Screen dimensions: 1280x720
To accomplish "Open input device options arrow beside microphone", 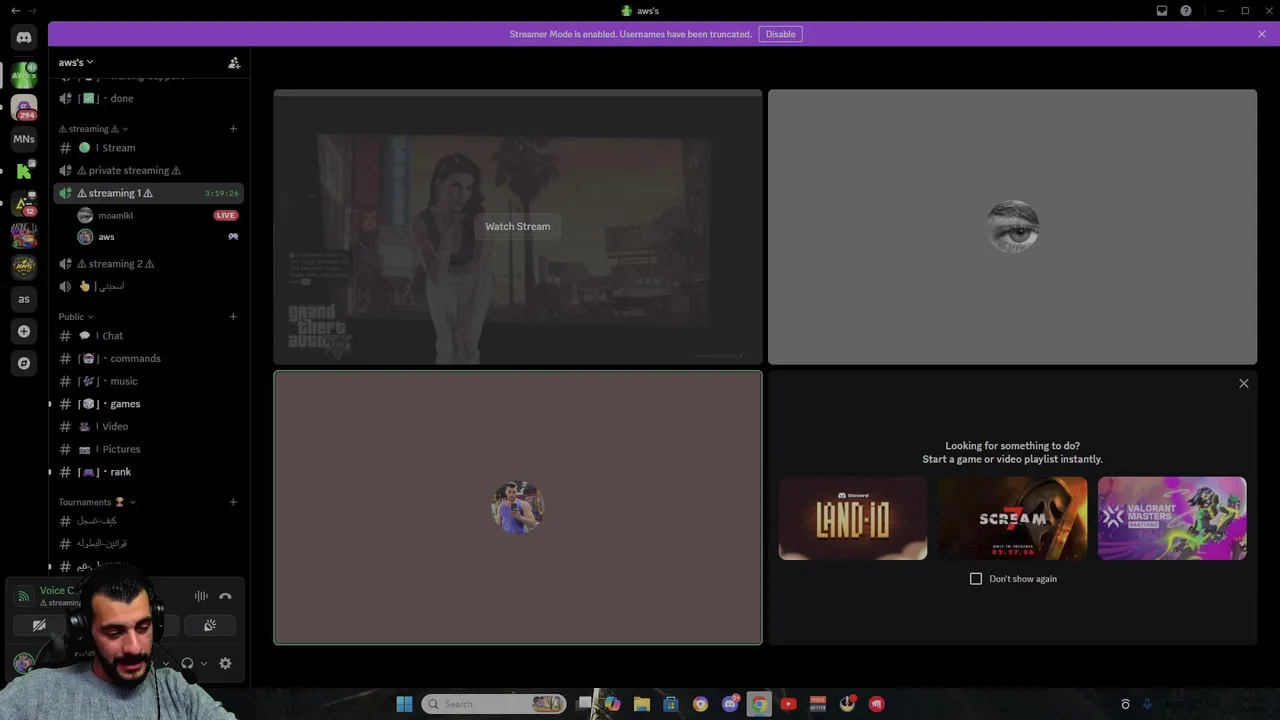I will (166, 663).
